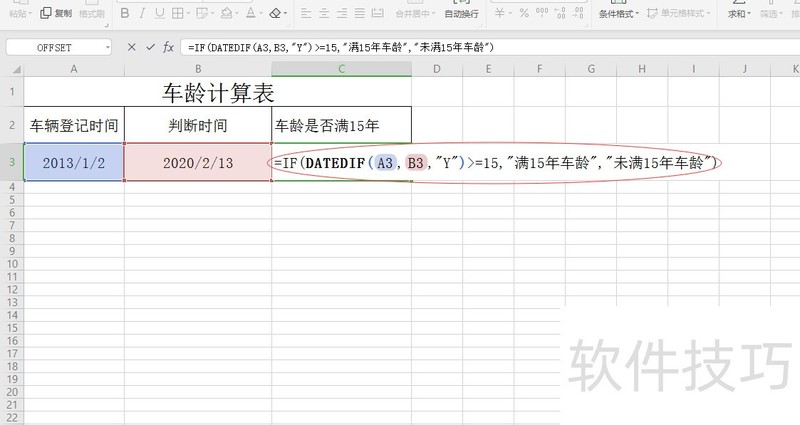
Task: Apply percent style format
Action: 524,13
